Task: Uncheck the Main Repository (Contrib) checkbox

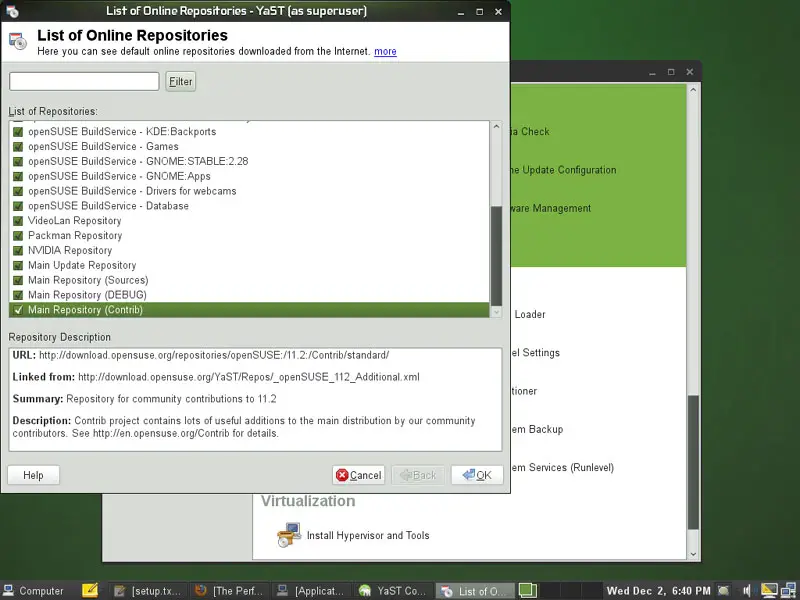Action: click(x=18, y=310)
